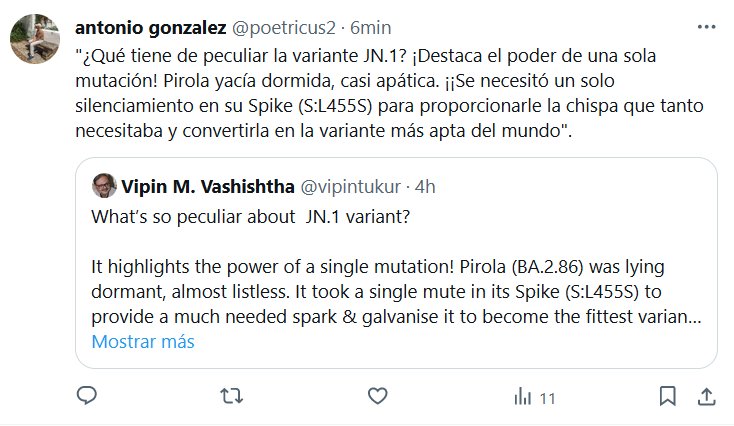
Task: Click antonio gonzalez's profile picture
Action: (x=33, y=41)
